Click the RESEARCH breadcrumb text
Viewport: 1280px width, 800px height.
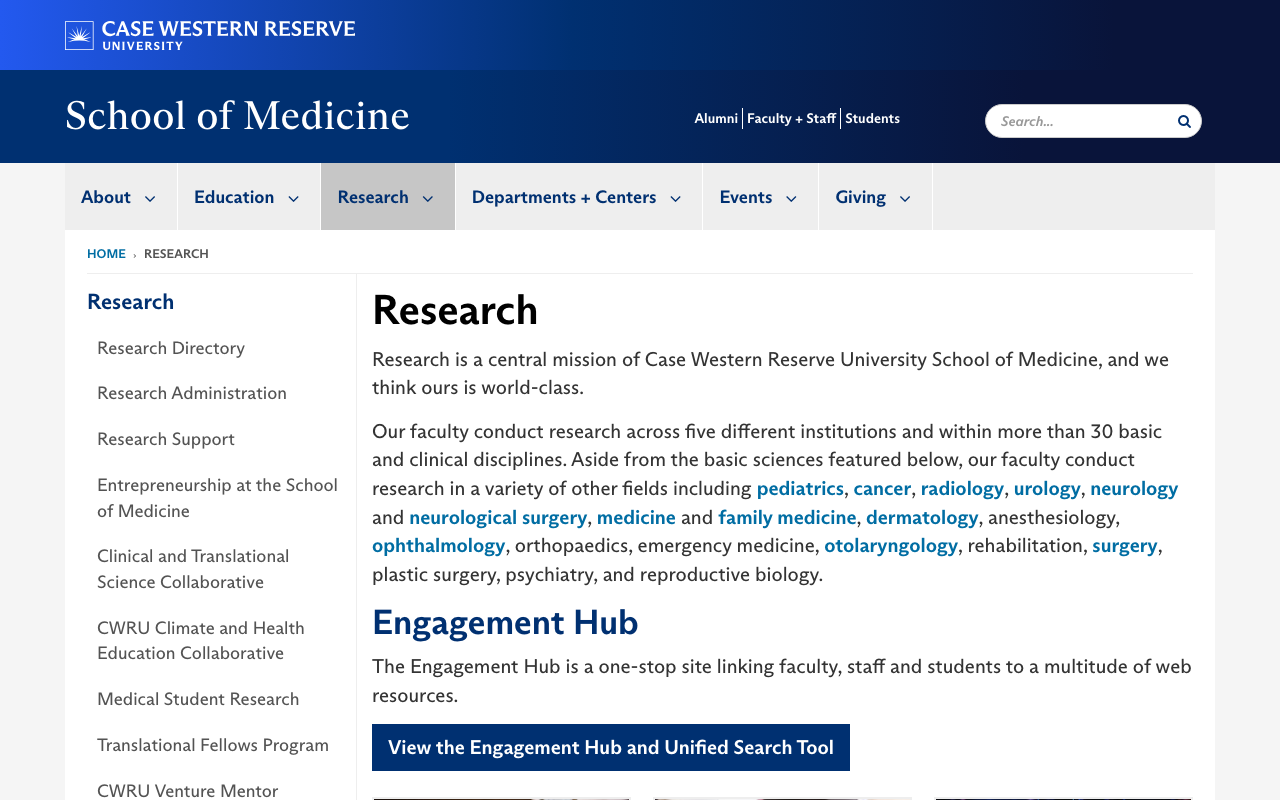pos(176,253)
